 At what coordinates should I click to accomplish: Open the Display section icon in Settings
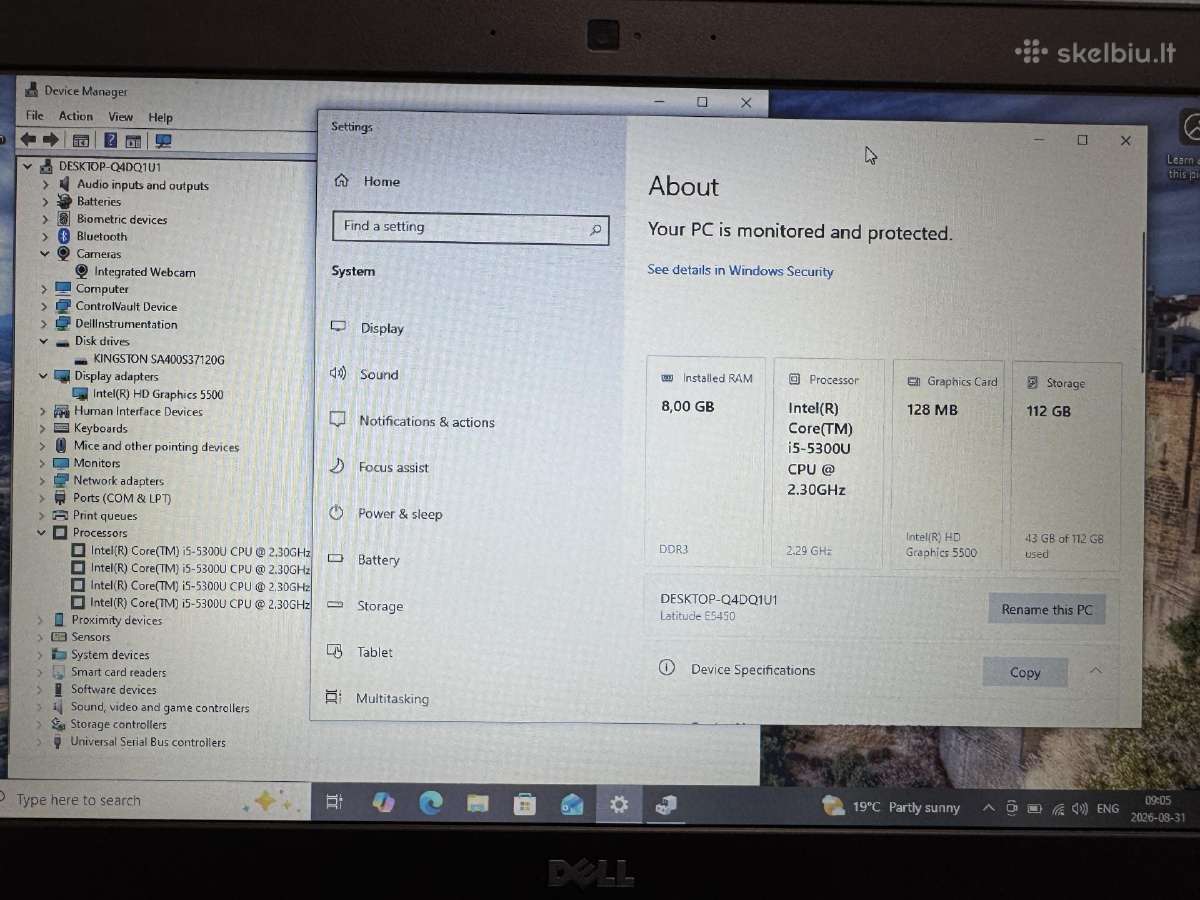pos(339,327)
